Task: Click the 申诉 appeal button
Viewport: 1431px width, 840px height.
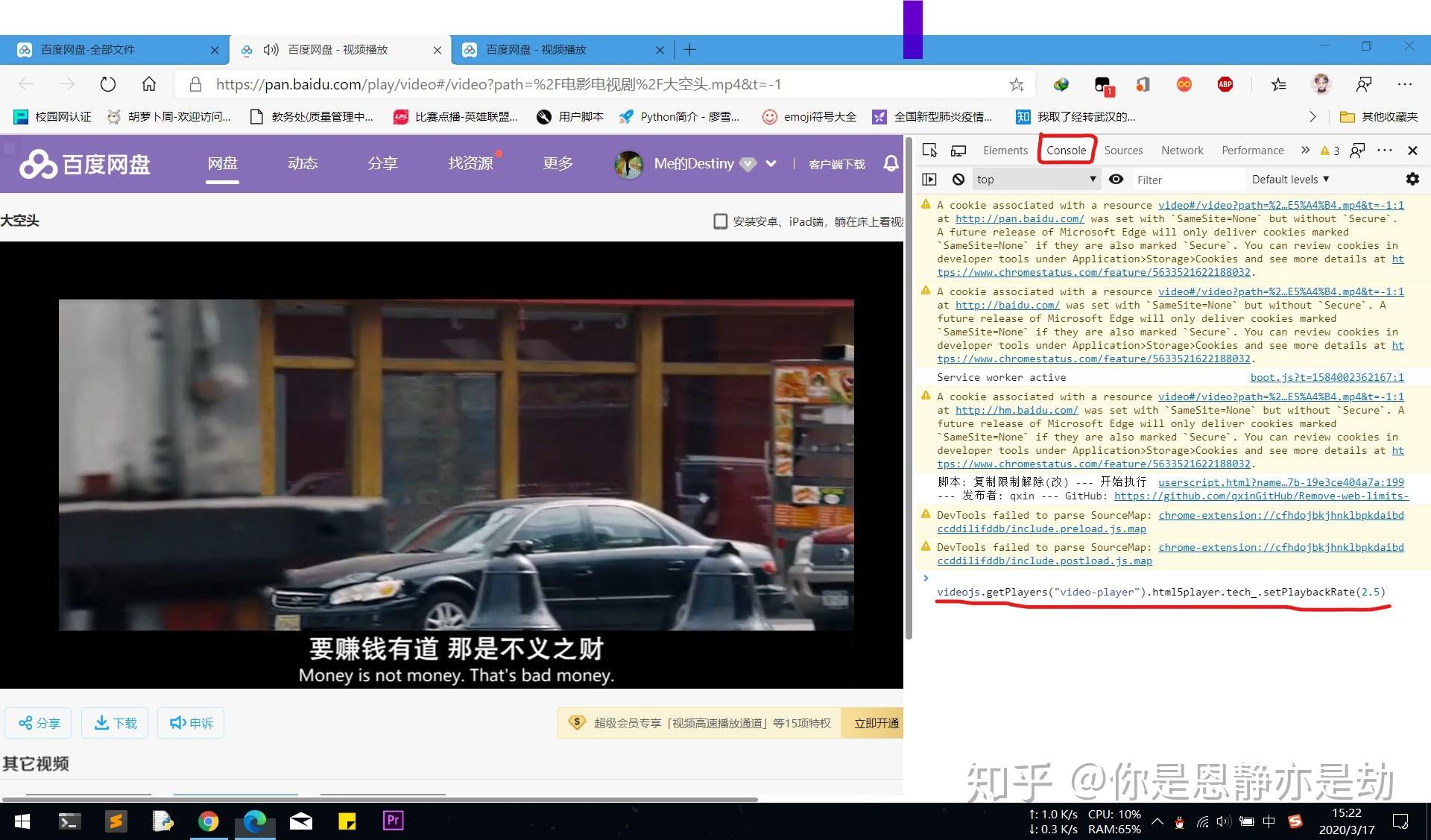Action: pyautogui.click(x=191, y=723)
